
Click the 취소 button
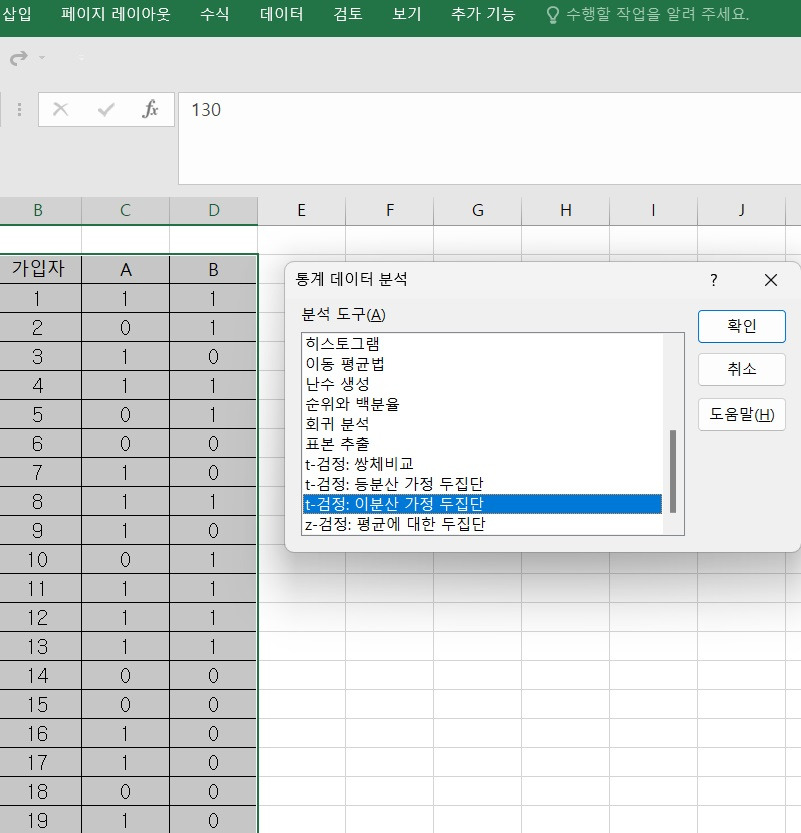pyautogui.click(x=741, y=370)
